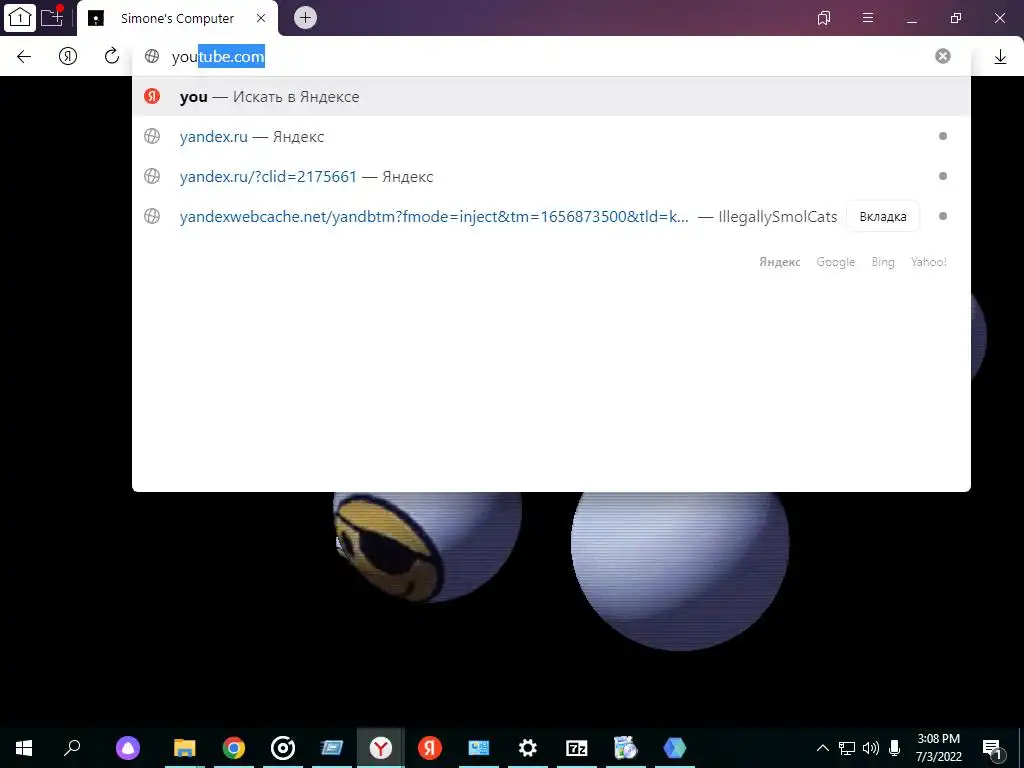1024x768 pixels.
Task: Launch Alice assistant from taskbar
Action: point(128,748)
